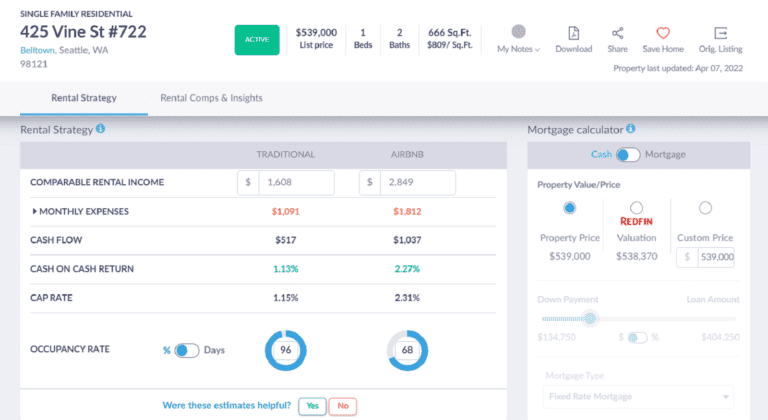
Task: Click Yes for estimates helpful
Action: click(x=310, y=406)
